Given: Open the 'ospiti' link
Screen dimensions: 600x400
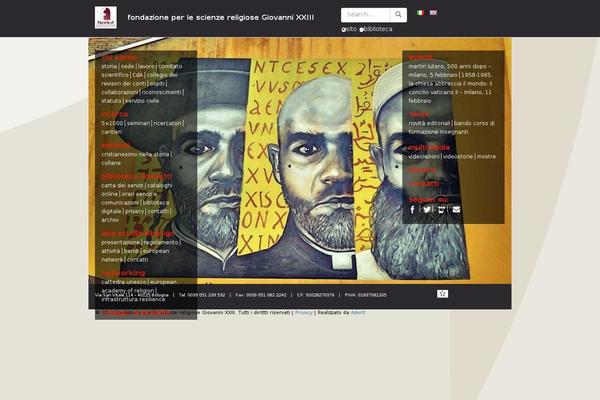Looking at the screenshot, I should 157,83.
